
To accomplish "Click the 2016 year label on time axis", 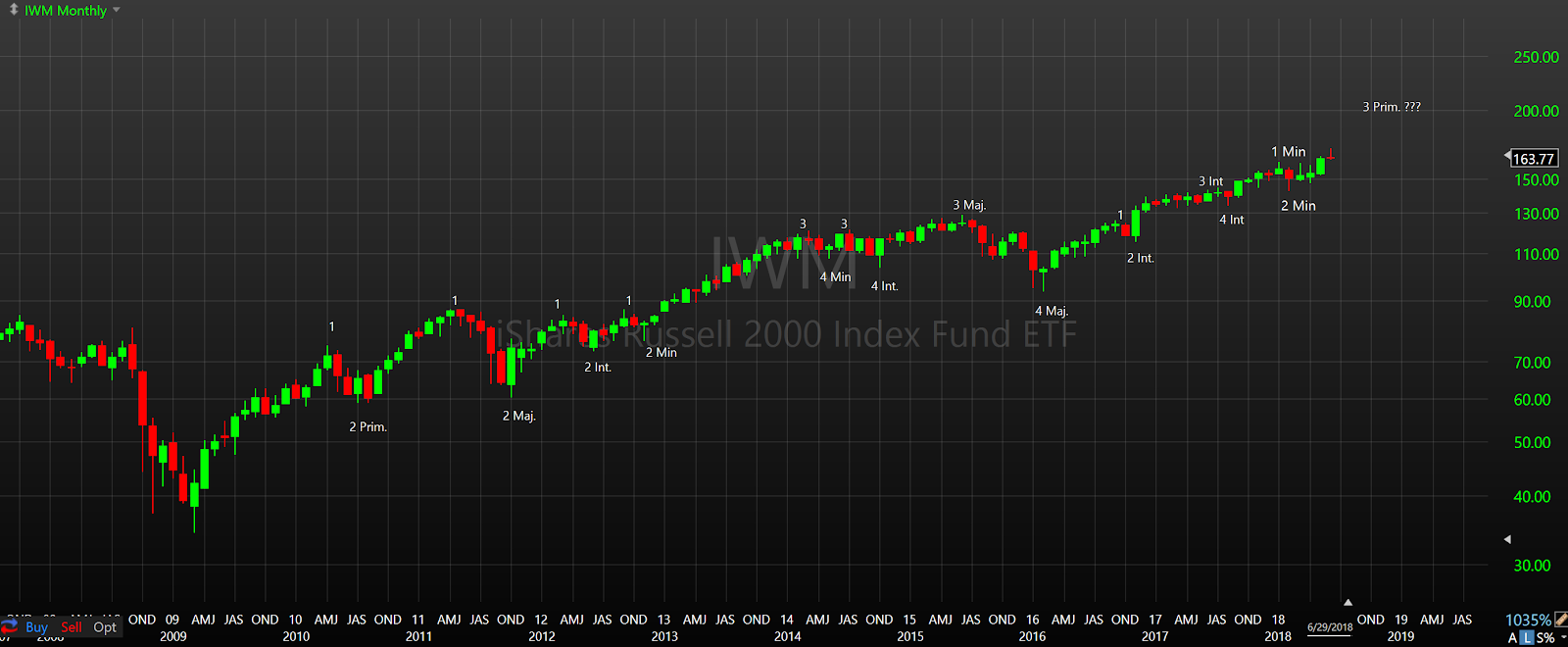I will [x=1033, y=637].
